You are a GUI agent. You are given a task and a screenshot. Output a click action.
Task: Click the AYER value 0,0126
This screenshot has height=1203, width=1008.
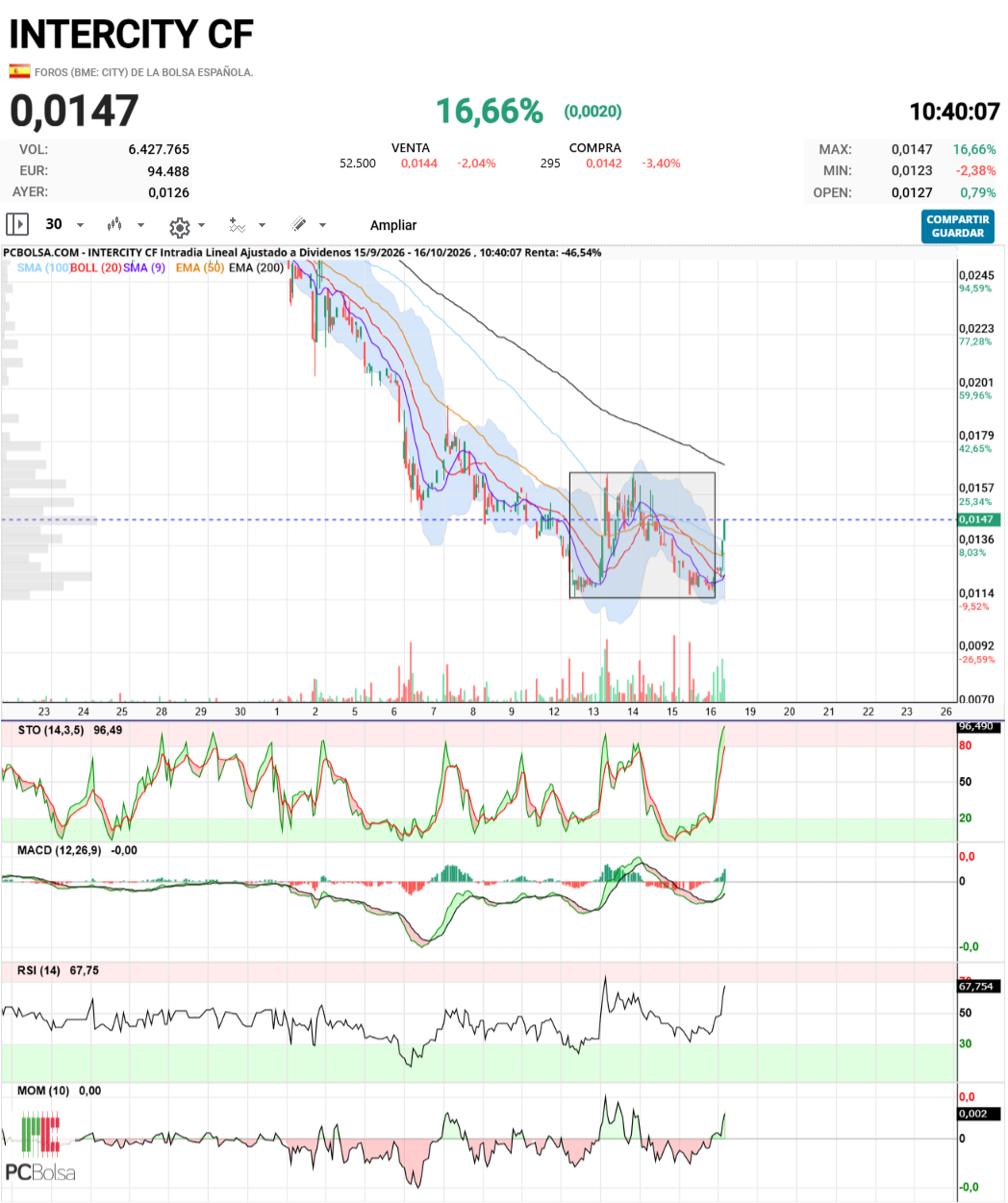(x=168, y=192)
